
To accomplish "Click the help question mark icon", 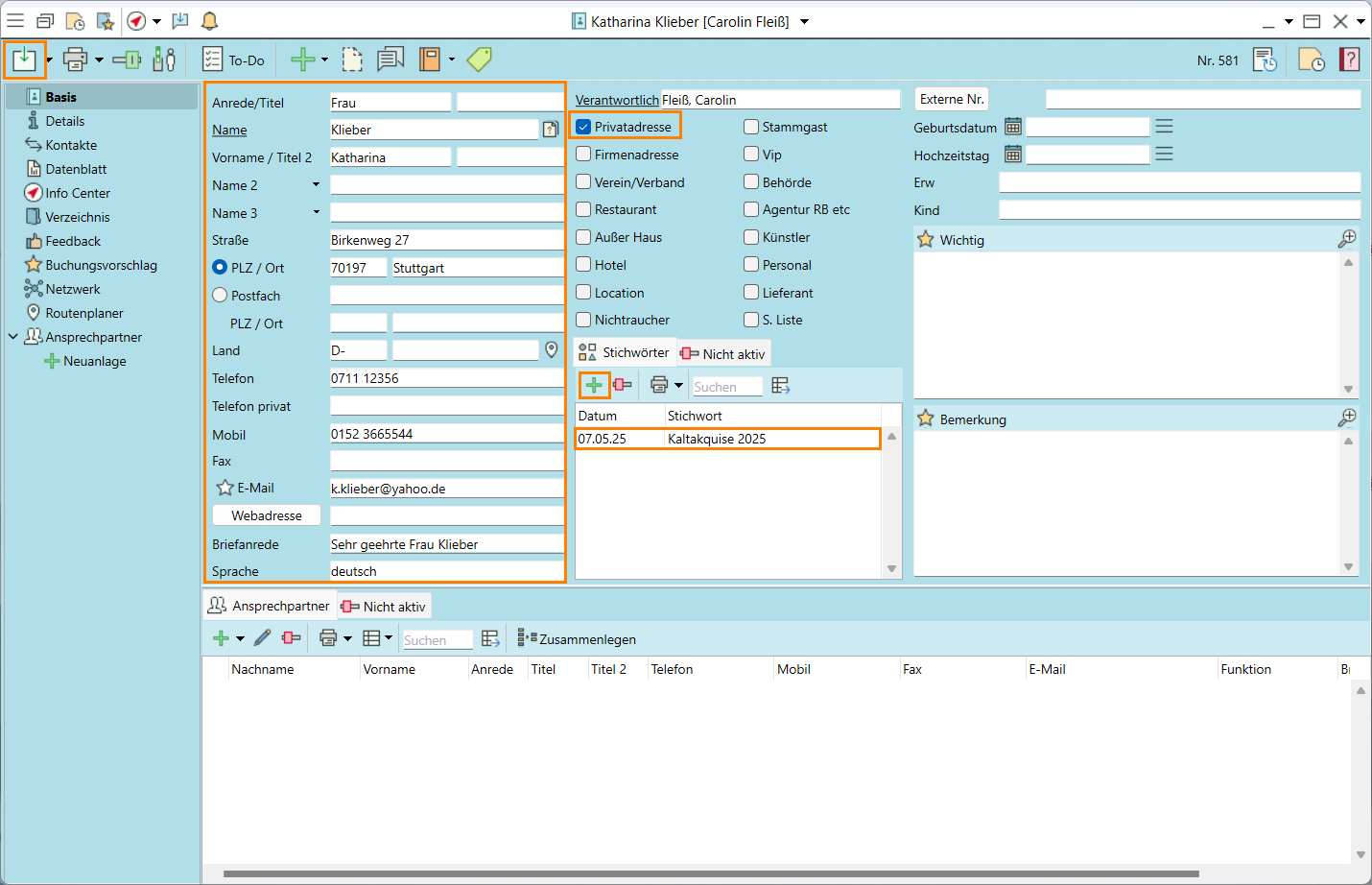I will (1349, 60).
